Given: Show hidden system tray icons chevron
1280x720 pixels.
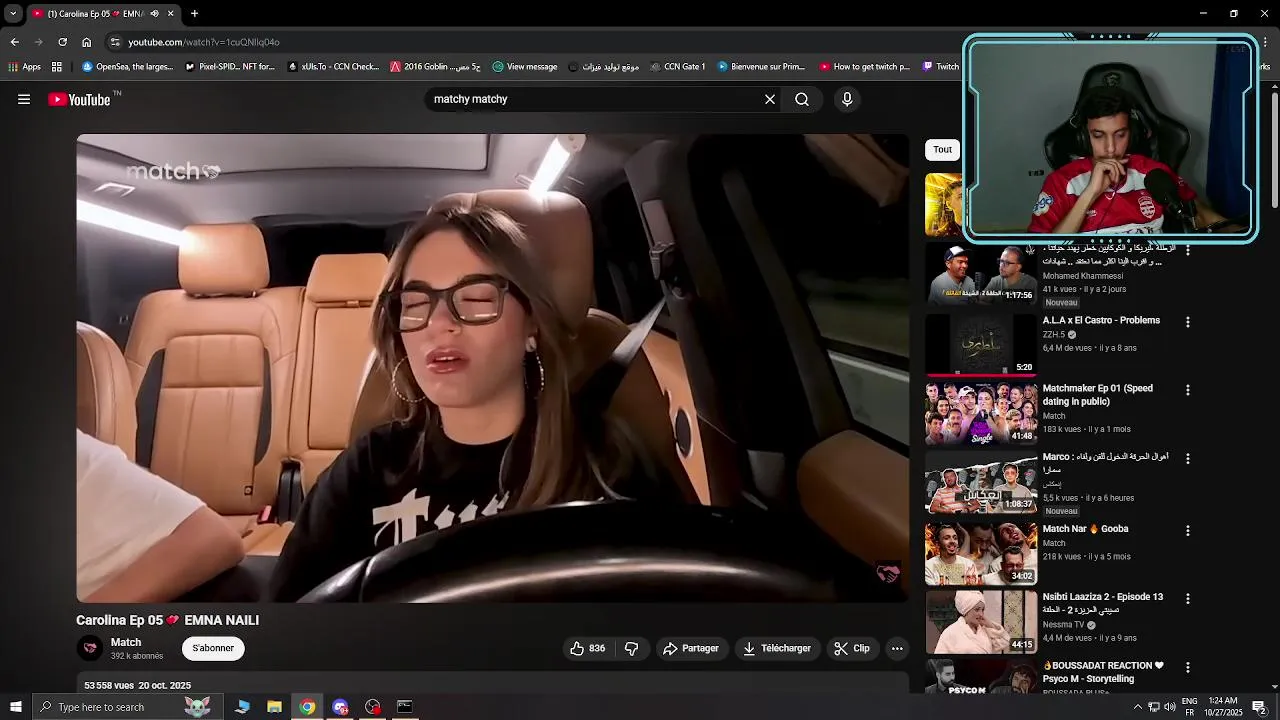Looking at the screenshot, I should coord(1137,707).
